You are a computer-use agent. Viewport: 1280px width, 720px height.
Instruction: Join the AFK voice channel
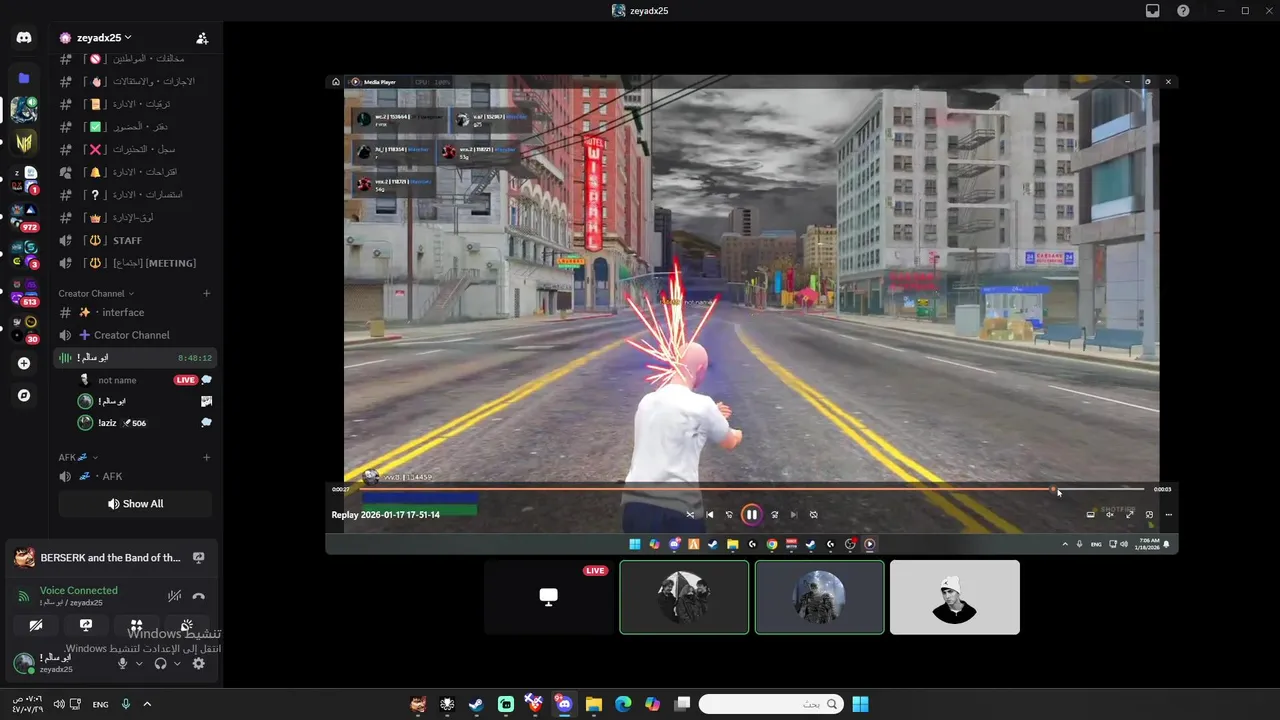click(x=134, y=476)
